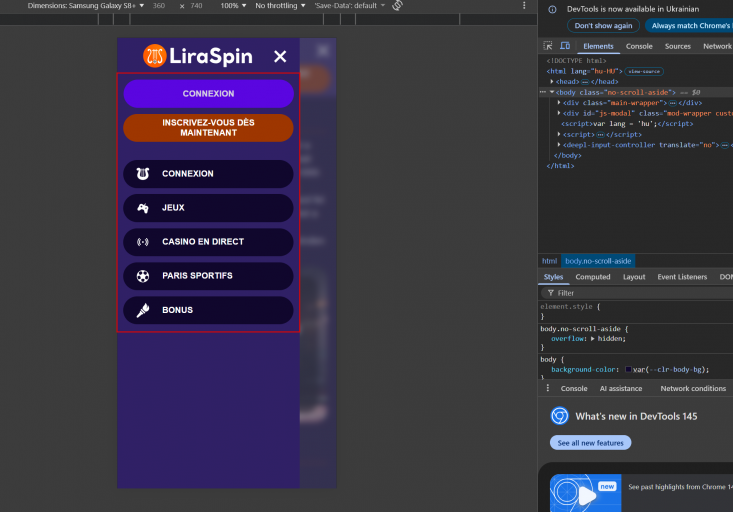The width and height of the screenshot is (733, 512).
Task: Click the live broadcast icon
Action: tap(143, 242)
